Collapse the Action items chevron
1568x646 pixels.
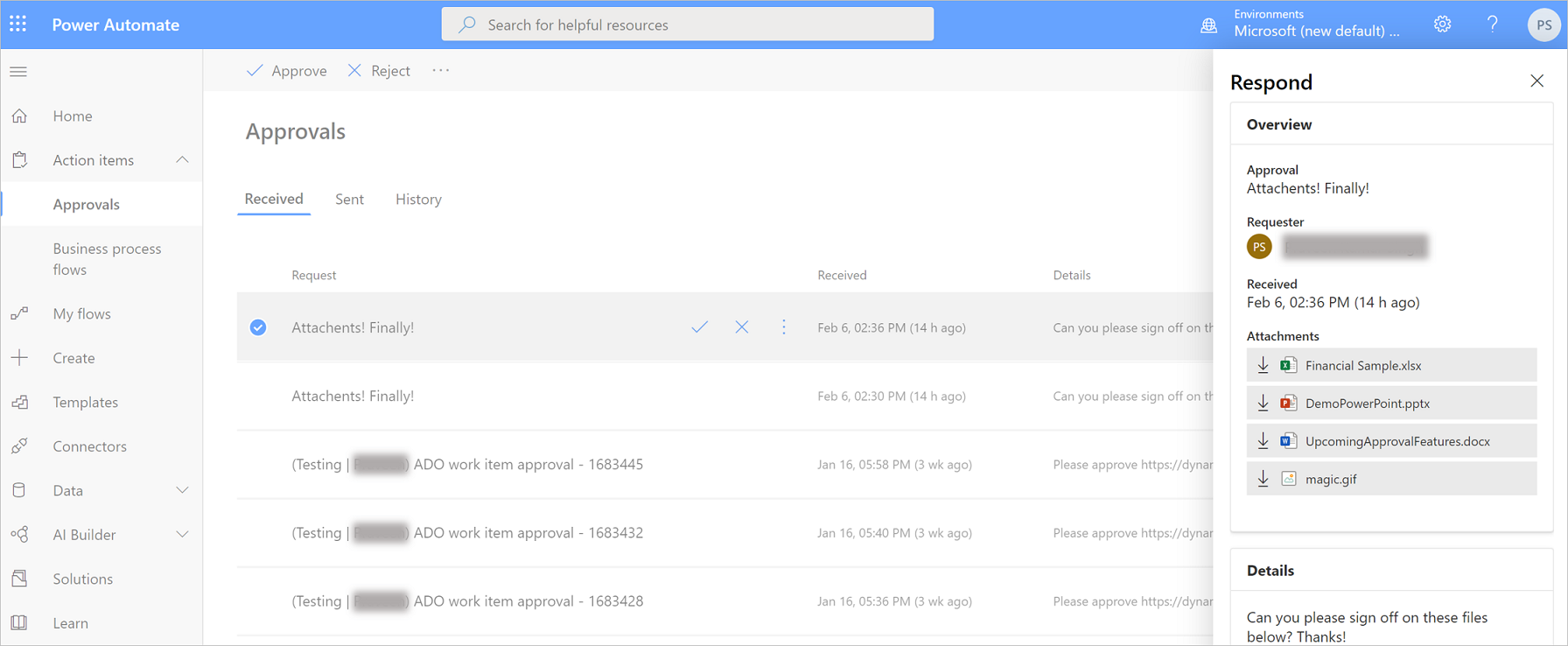click(182, 160)
